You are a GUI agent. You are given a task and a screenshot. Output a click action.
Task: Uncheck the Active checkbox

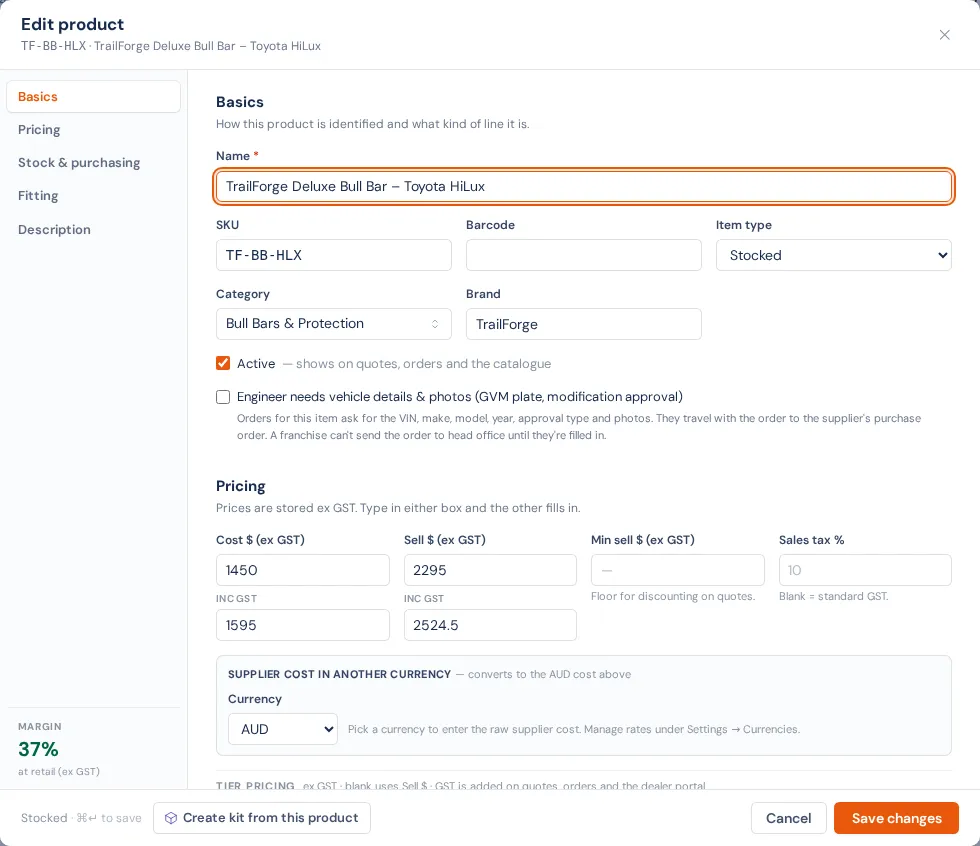[223, 363]
